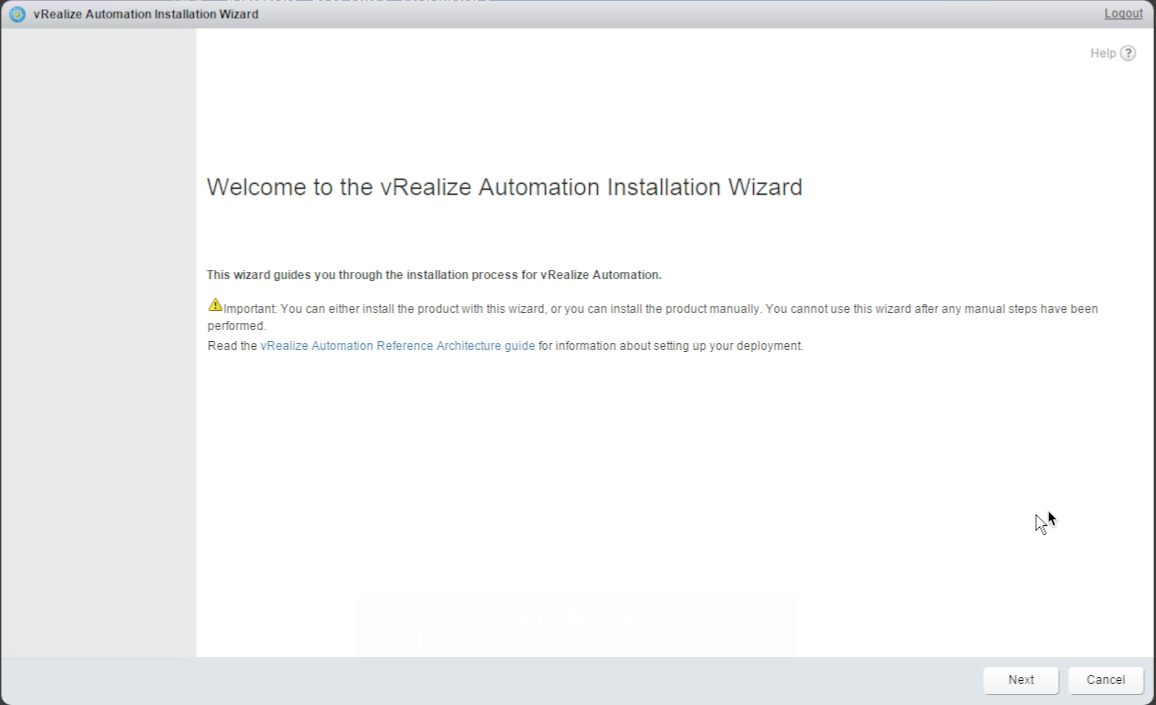Click the Help question mark icon

tap(1128, 53)
